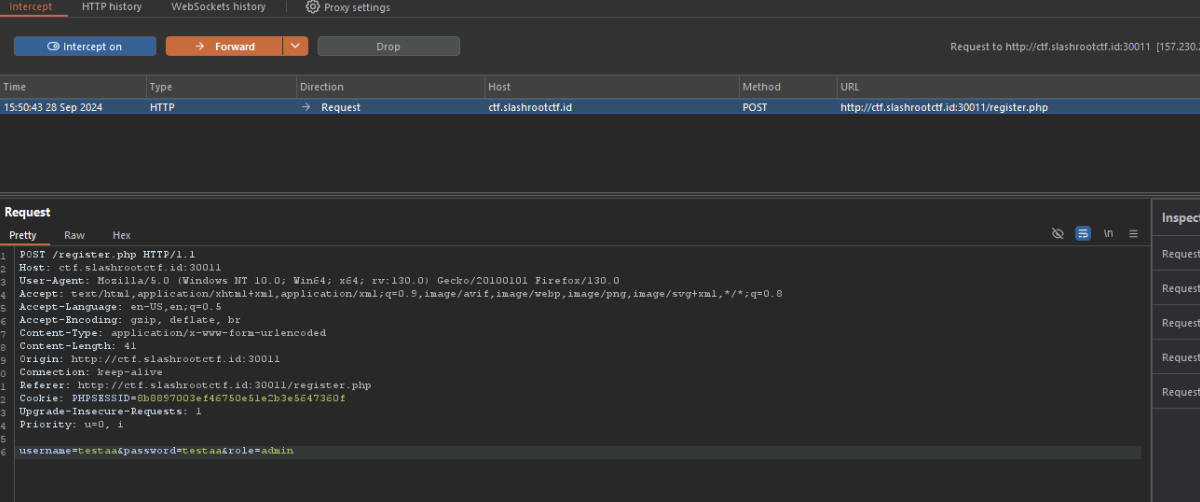Screen dimensions: 1200x502
Task: Click the Content-Length: 41 header line
Action: [x=77, y=346]
